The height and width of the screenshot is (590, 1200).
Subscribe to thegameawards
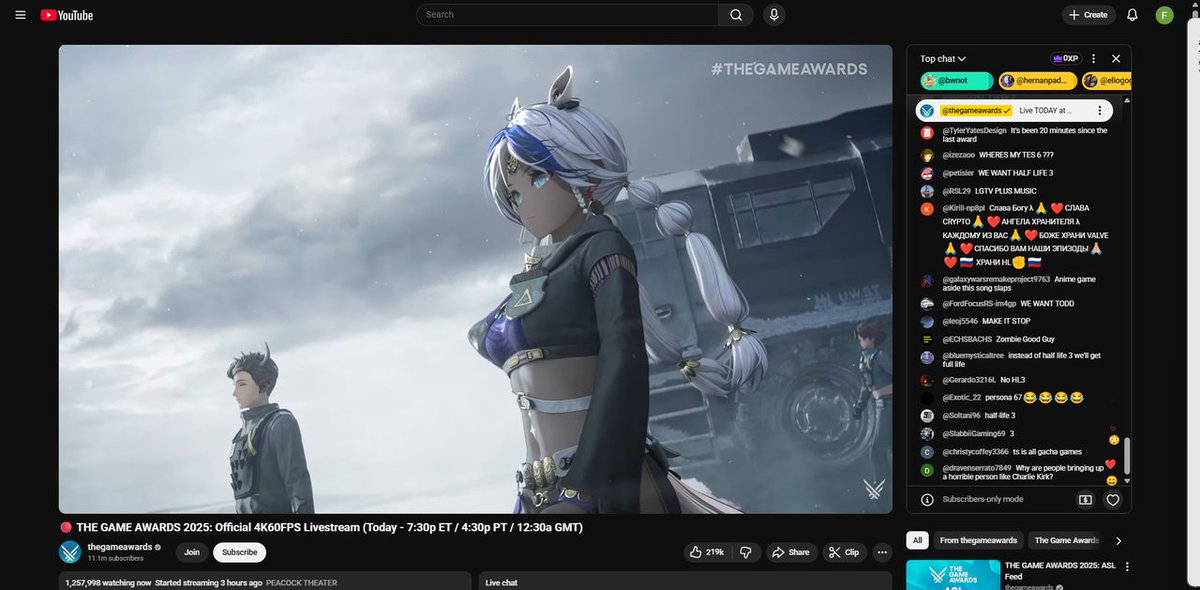coord(239,552)
